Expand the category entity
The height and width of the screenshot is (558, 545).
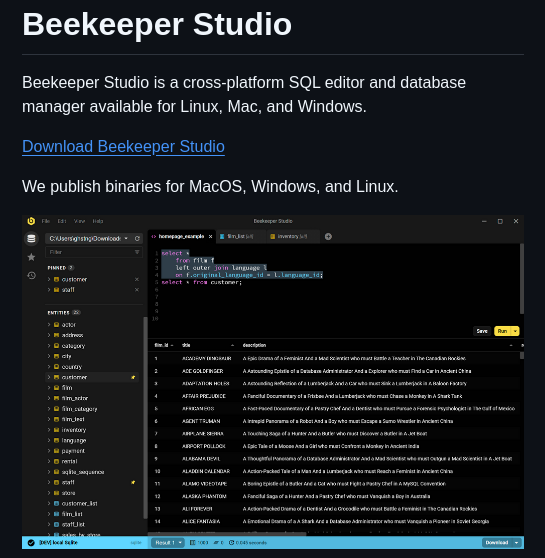tap(49, 346)
